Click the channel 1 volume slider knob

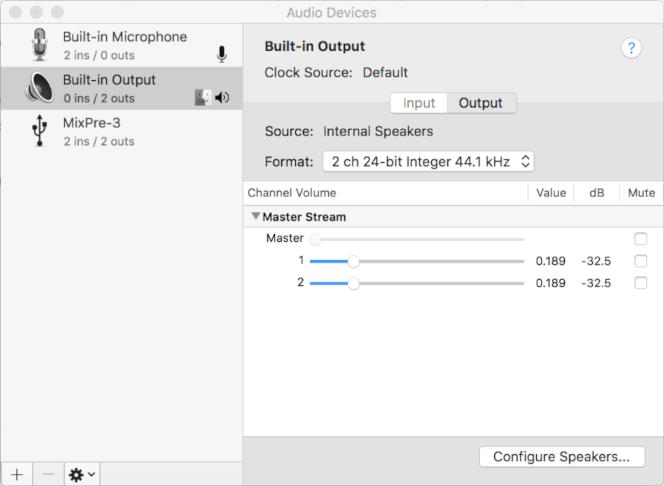pyautogui.click(x=353, y=261)
